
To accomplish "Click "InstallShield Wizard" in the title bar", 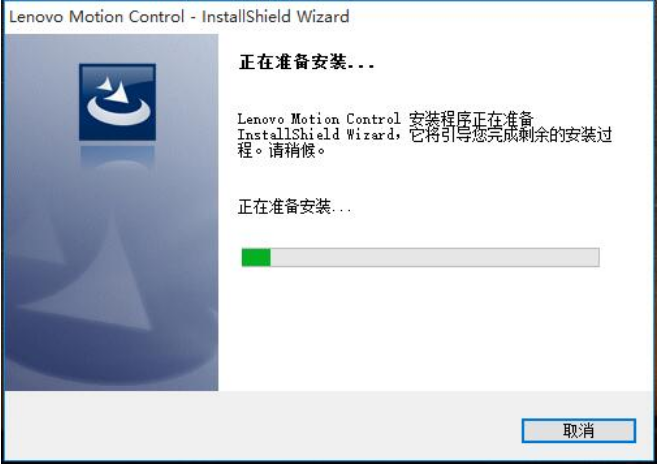I will click(x=275, y=17).
